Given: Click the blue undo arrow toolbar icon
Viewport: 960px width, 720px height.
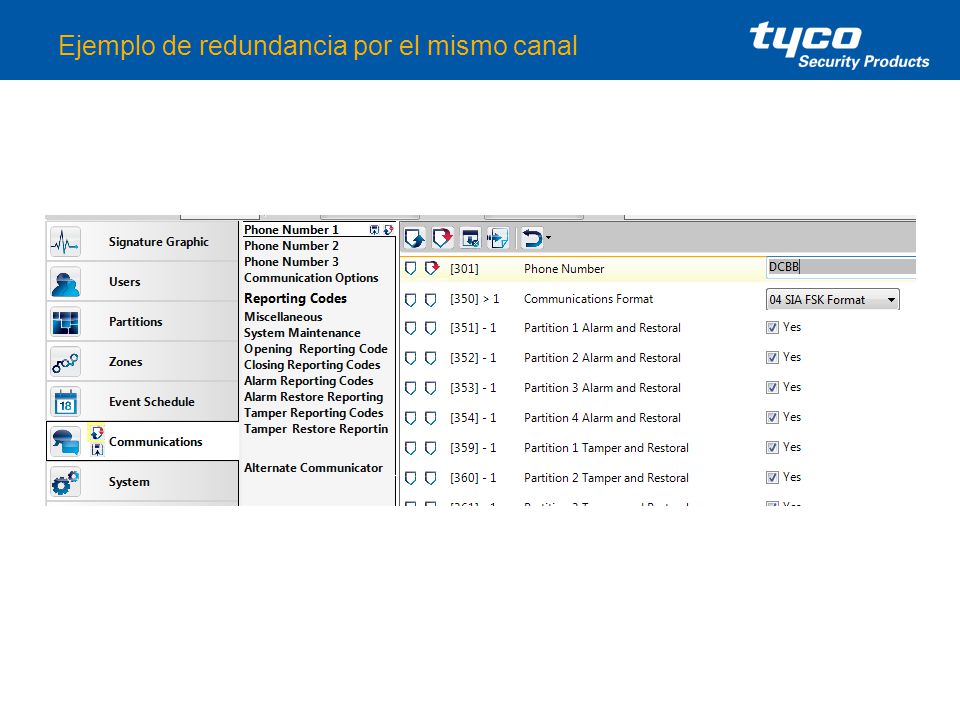Looking at the screenshot, I should click(x=532, y=238).
